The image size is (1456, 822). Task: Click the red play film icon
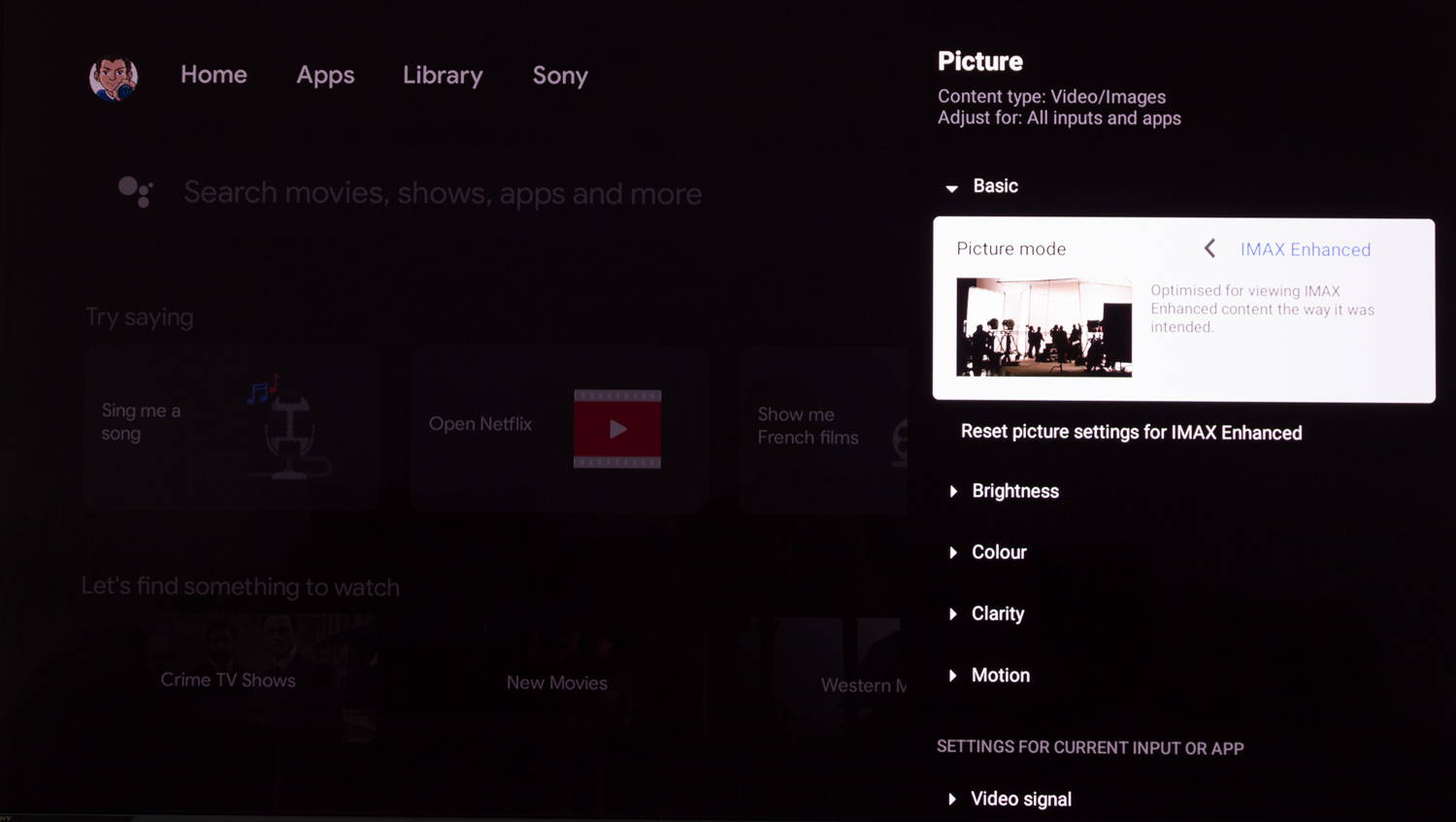coord(617,428)
